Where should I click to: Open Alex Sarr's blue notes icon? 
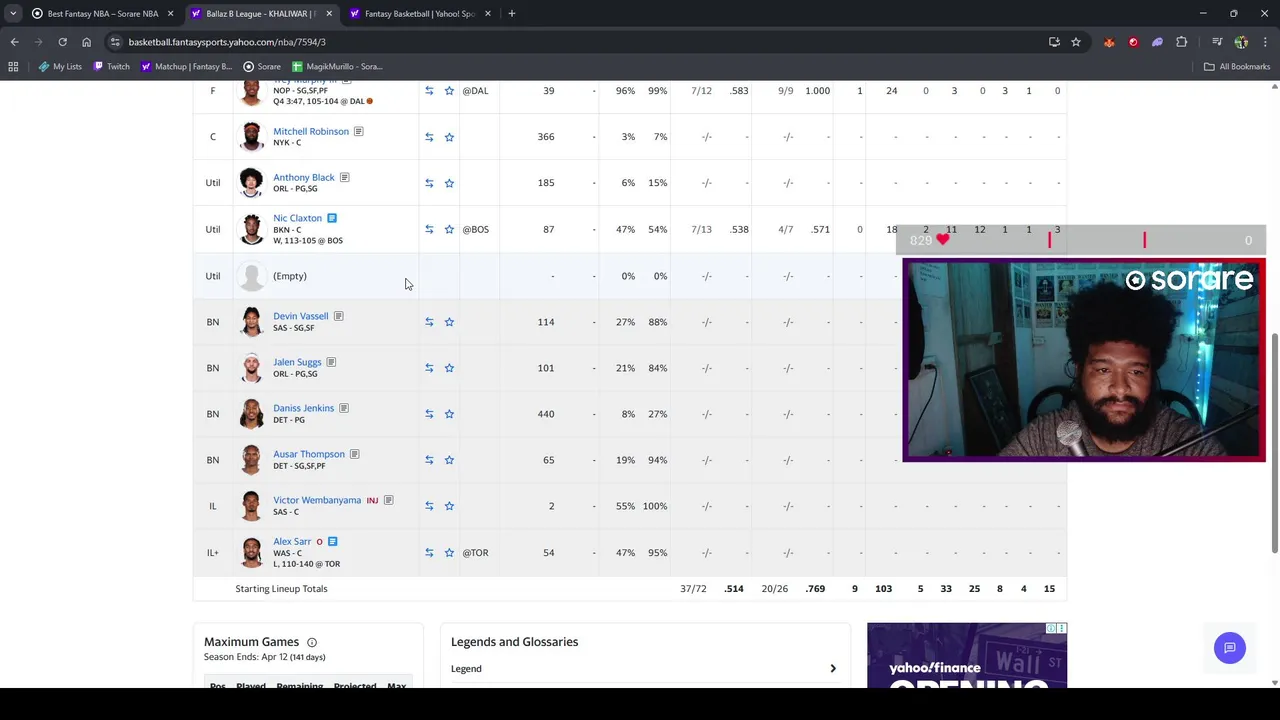point(332,542)
